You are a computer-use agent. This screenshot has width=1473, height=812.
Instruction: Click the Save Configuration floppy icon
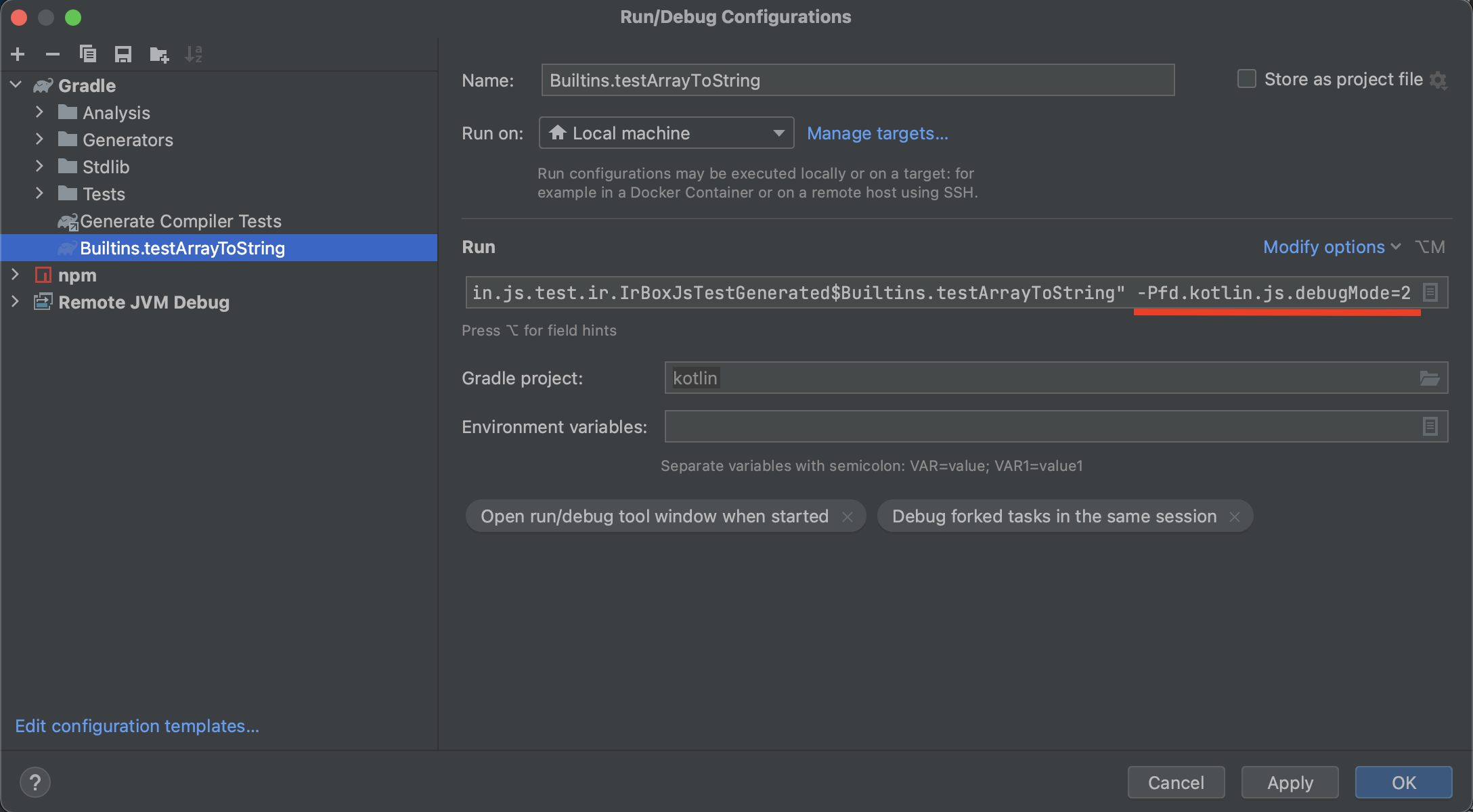click(x=123, y=54)
